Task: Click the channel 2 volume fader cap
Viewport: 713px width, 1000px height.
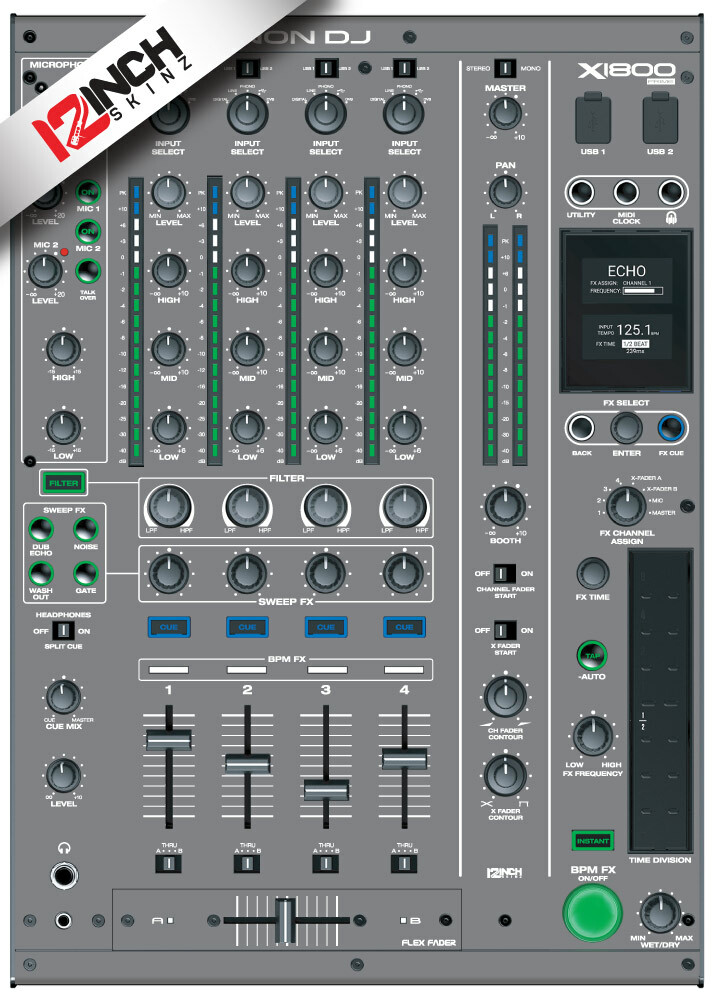Action: [x=247, y=764]
